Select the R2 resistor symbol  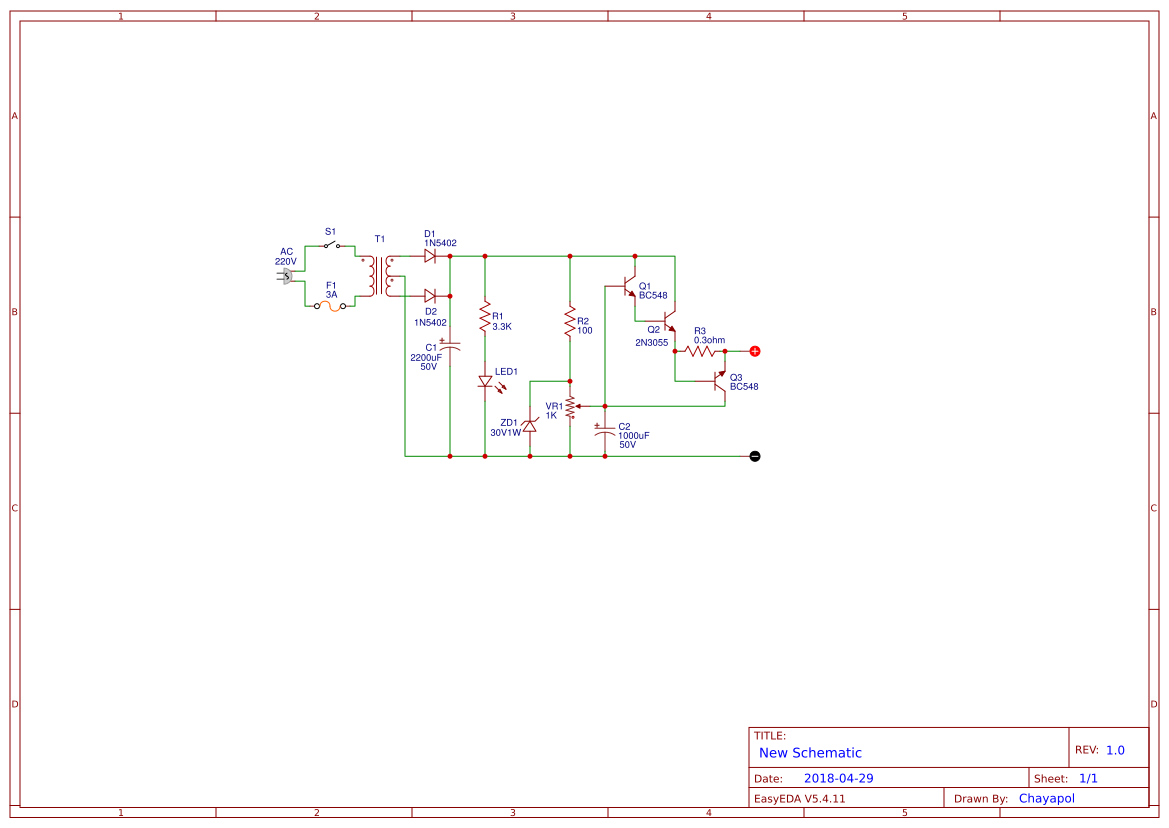click(570, 320)
